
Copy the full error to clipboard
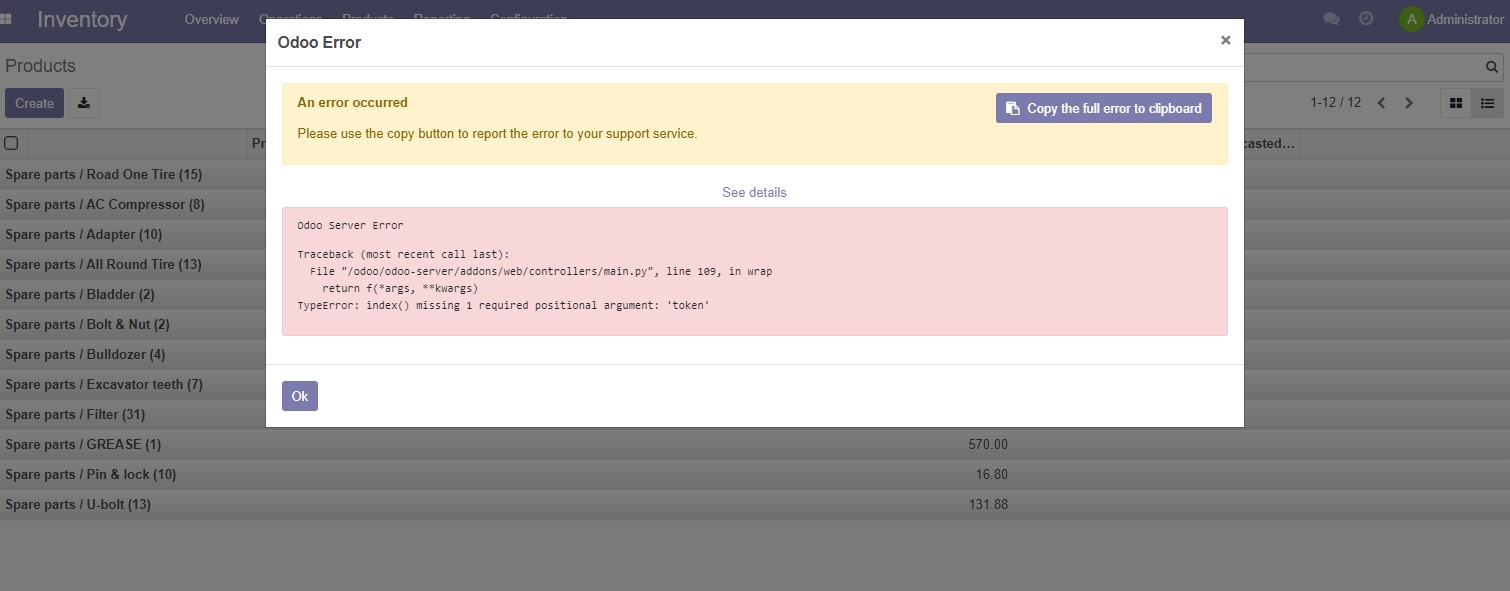(1103, 108)
